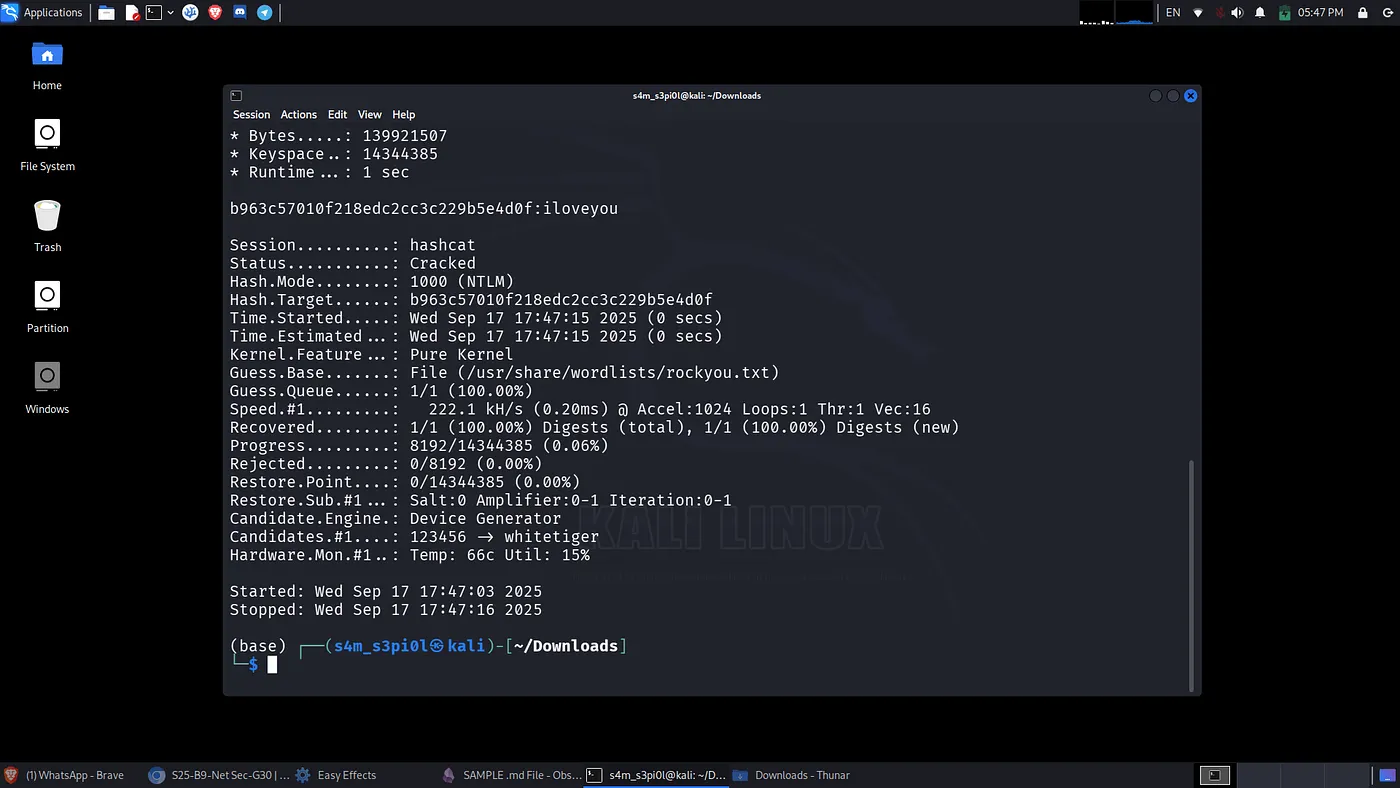Open the notifications bell icon
Image resolution: width=1400 pixels, height=788 pixels.
1260,13
